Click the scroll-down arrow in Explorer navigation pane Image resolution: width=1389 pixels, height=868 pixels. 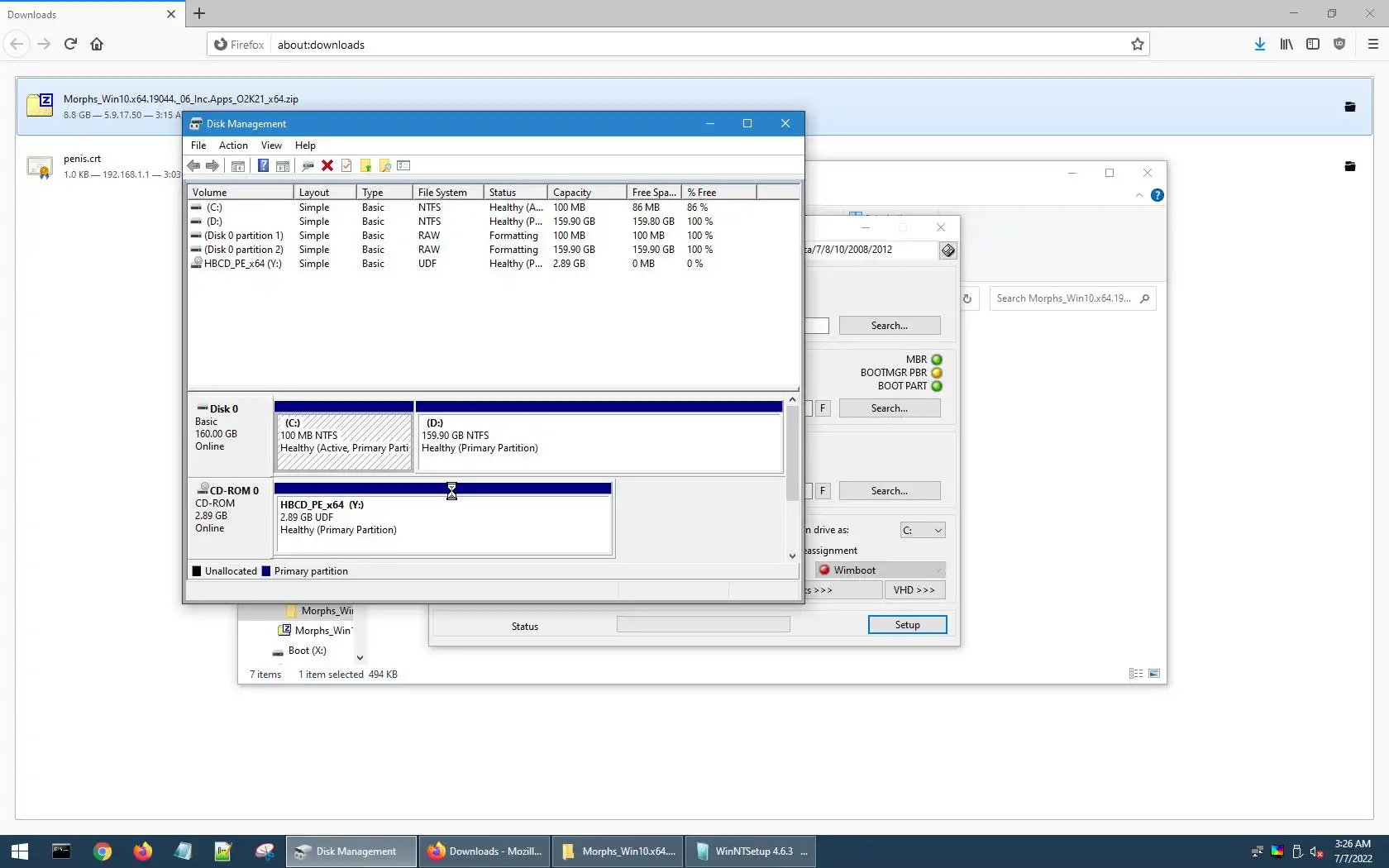click(x=360, y=659)
